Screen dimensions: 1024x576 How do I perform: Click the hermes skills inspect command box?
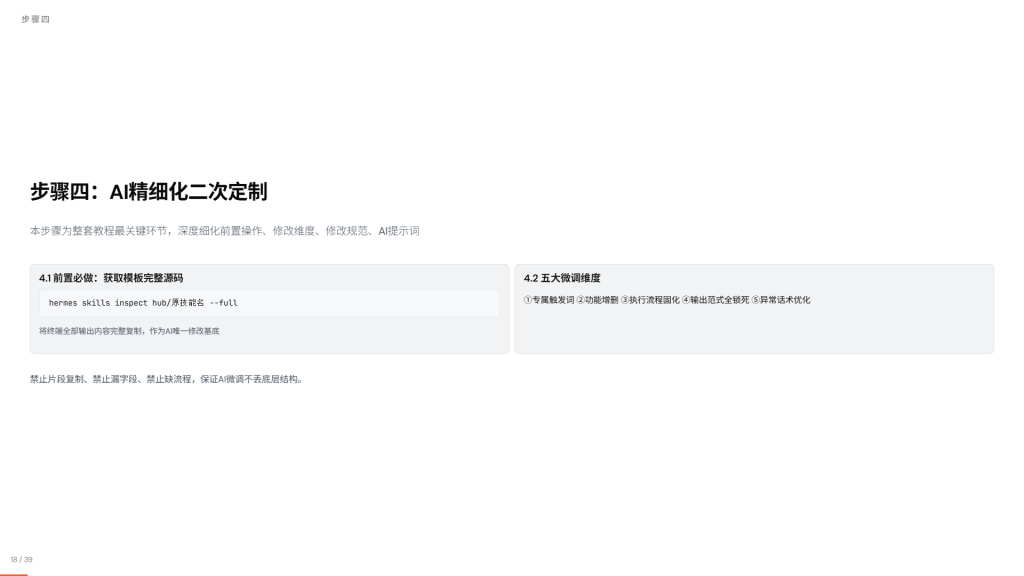(269, 303)
